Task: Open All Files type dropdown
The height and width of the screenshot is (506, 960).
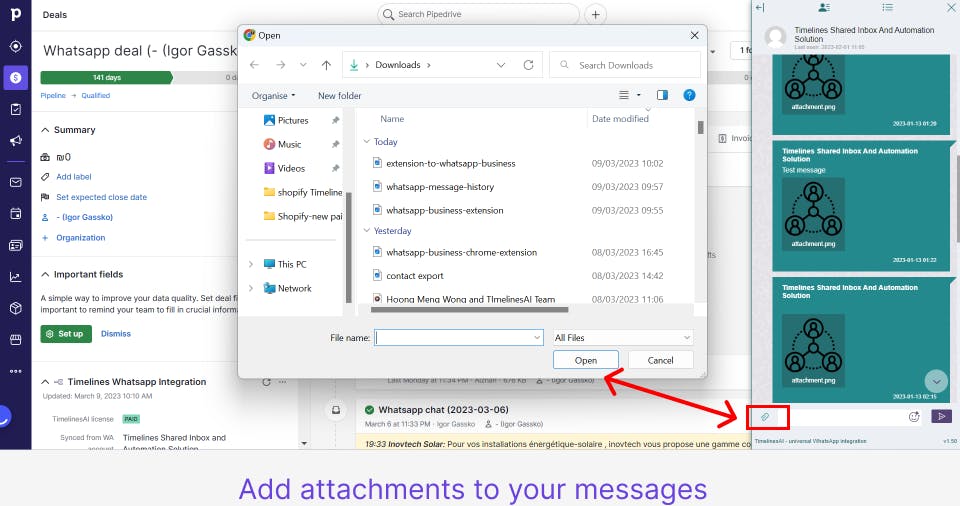Action: (623, 338)
